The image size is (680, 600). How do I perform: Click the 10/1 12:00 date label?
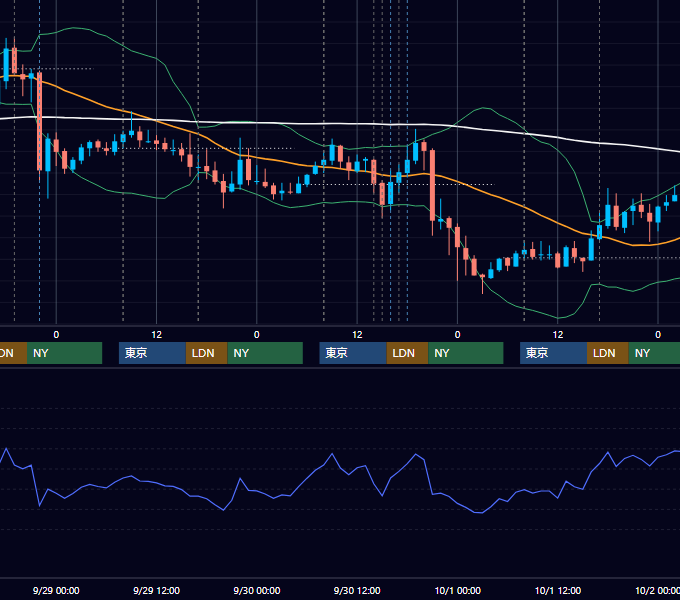coord(558,590)
